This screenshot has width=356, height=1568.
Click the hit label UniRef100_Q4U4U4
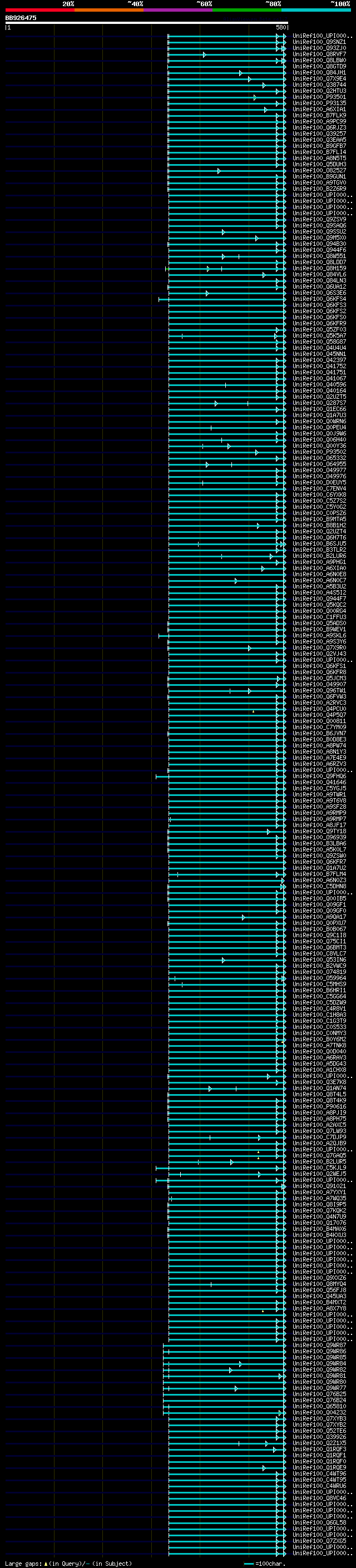click(319, 348)
